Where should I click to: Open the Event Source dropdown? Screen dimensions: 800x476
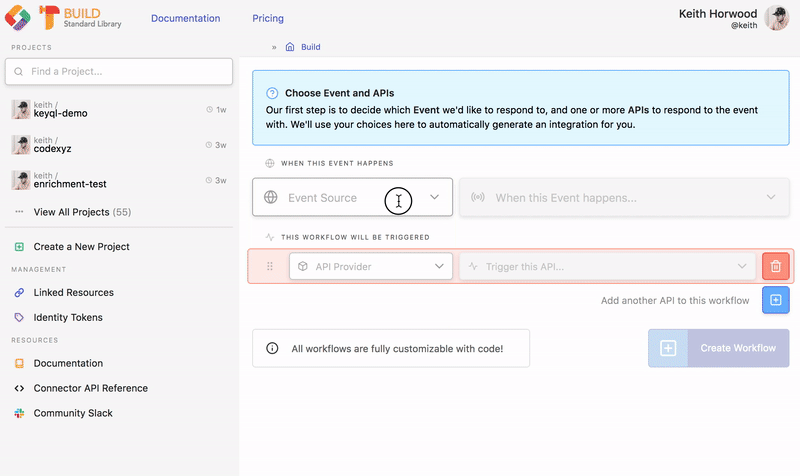[x=352, y=197]
